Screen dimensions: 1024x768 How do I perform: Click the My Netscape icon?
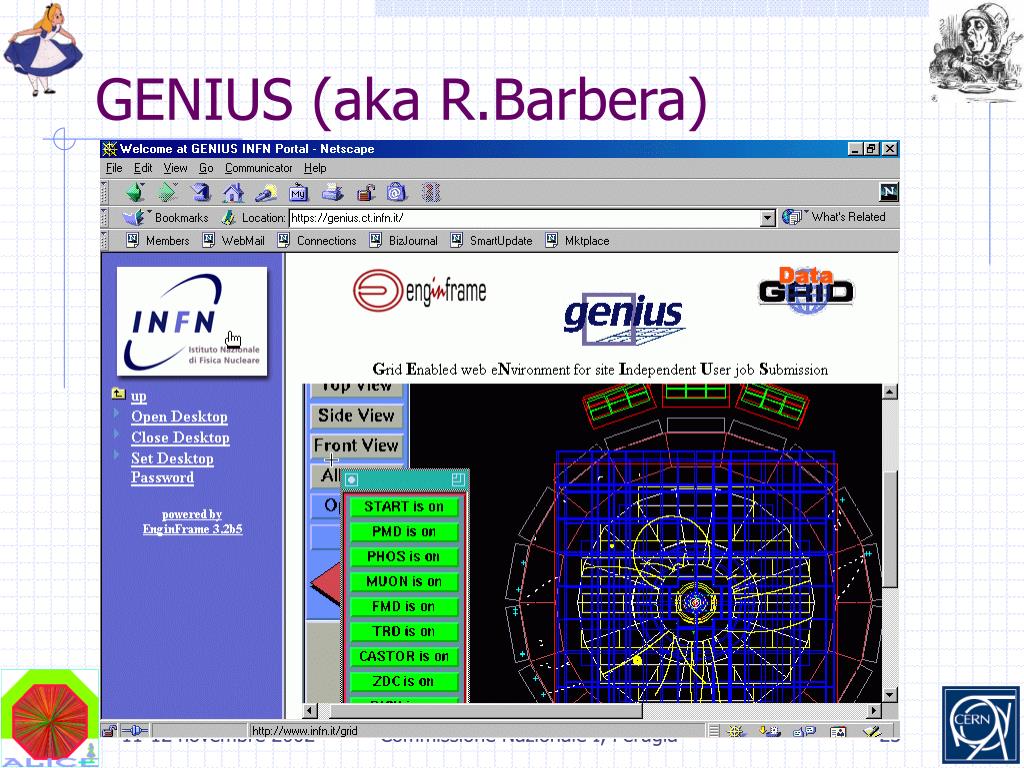pos(298,192)
